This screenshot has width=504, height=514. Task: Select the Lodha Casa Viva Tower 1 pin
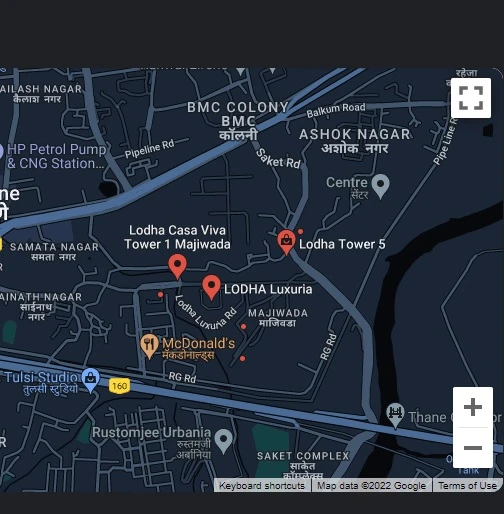tap(177, 266)
